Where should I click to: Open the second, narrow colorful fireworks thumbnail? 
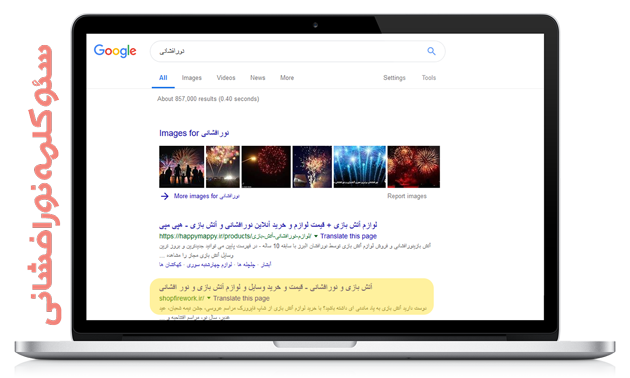[223, 167]
